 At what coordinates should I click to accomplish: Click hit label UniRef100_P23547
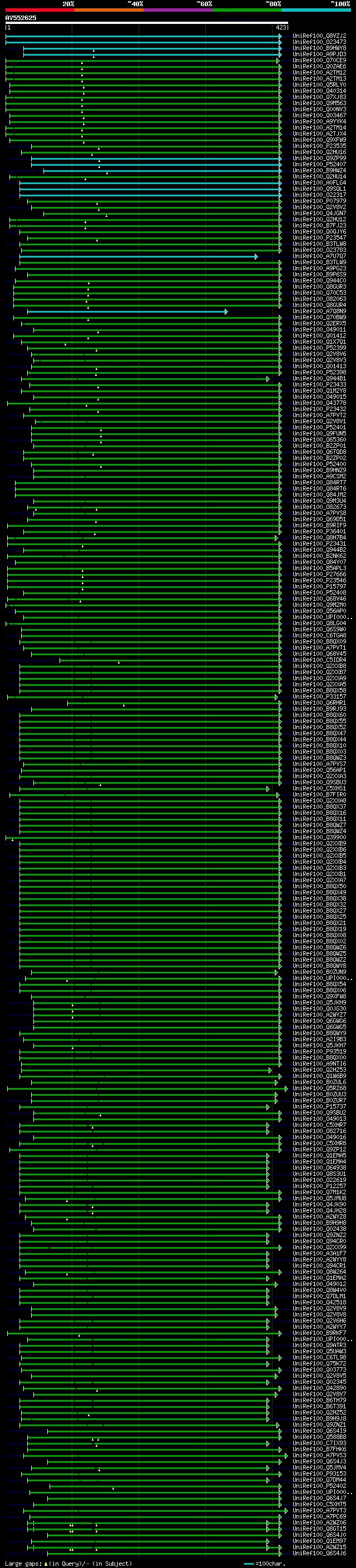coord(319,238)
